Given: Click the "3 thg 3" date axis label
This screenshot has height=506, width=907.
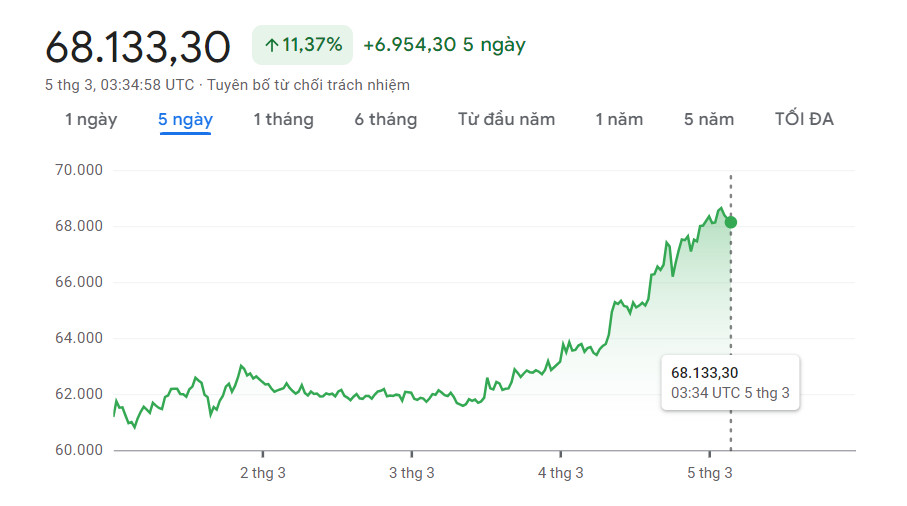Looking at the screenshot, I should pos(412,472).
